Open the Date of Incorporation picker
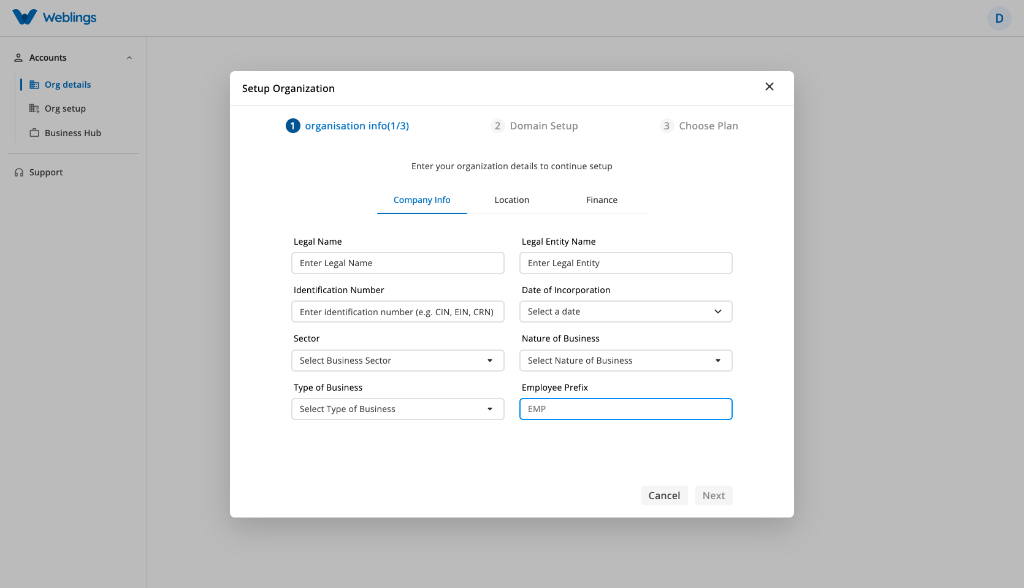The width and height of the screenshot is (1024, 588). (626, 312)
